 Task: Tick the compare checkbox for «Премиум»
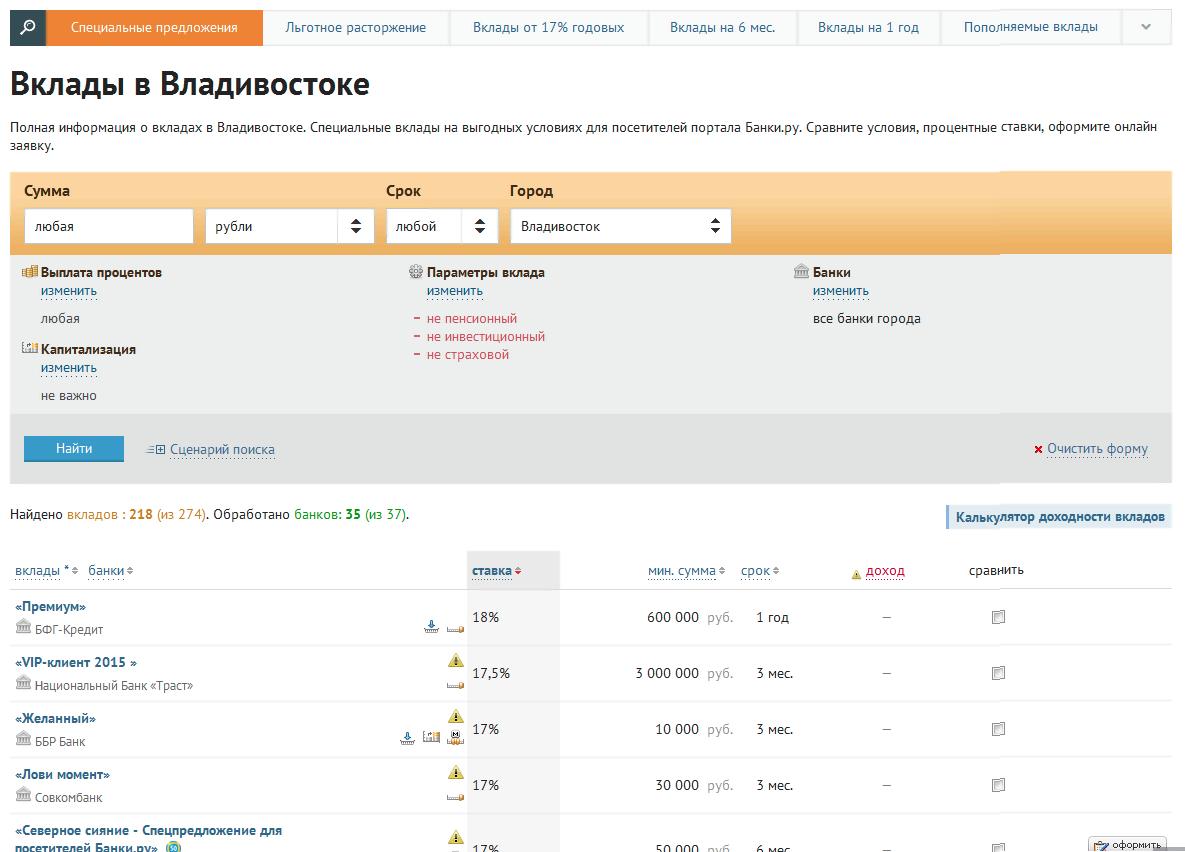pos(998,617)
